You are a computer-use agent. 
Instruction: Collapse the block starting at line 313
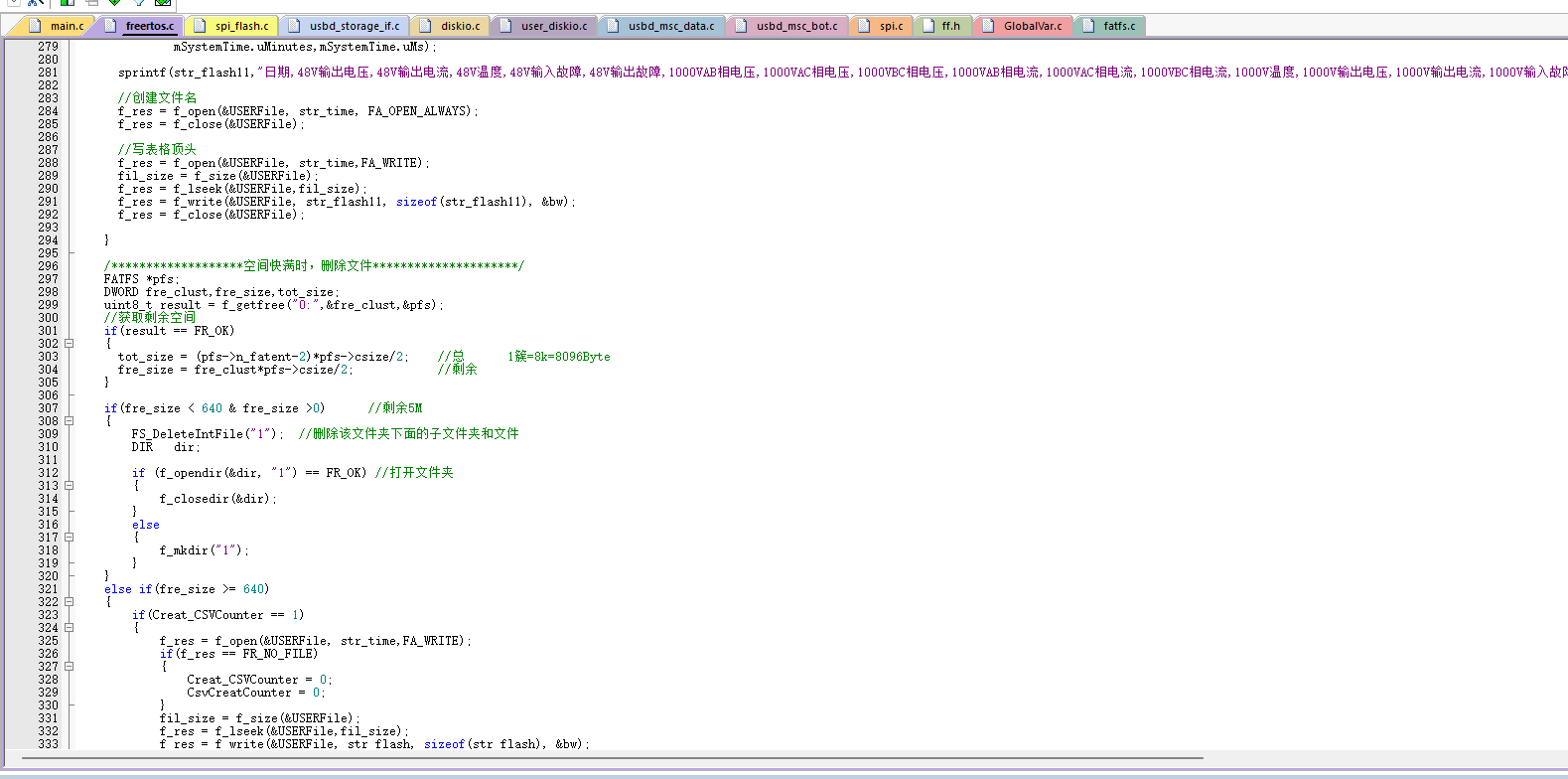(70, 486)
